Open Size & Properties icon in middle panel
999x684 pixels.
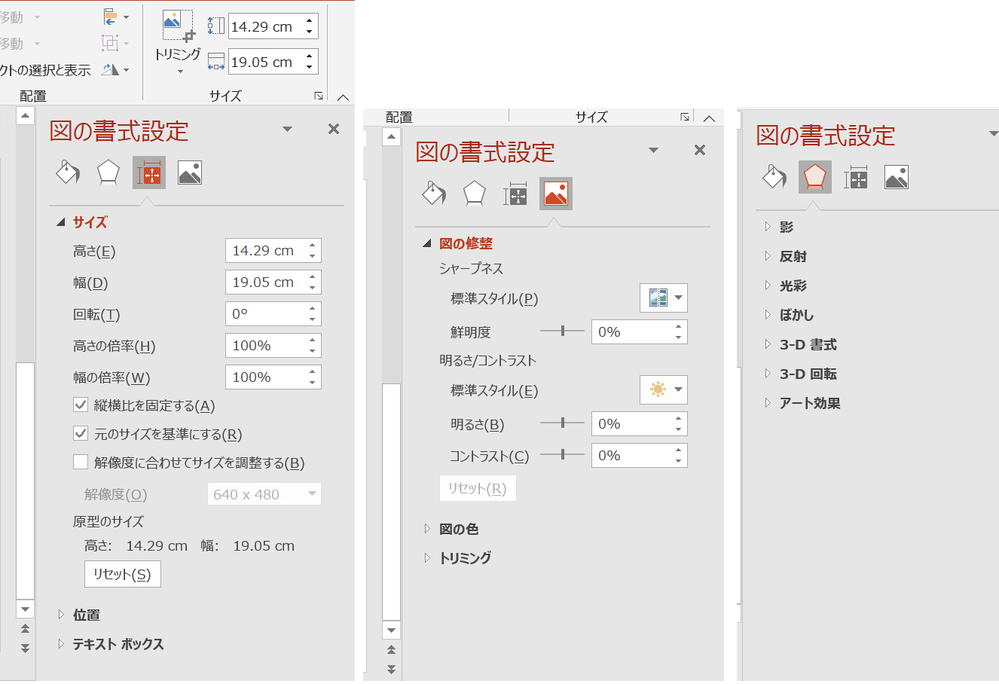[515, 193]
